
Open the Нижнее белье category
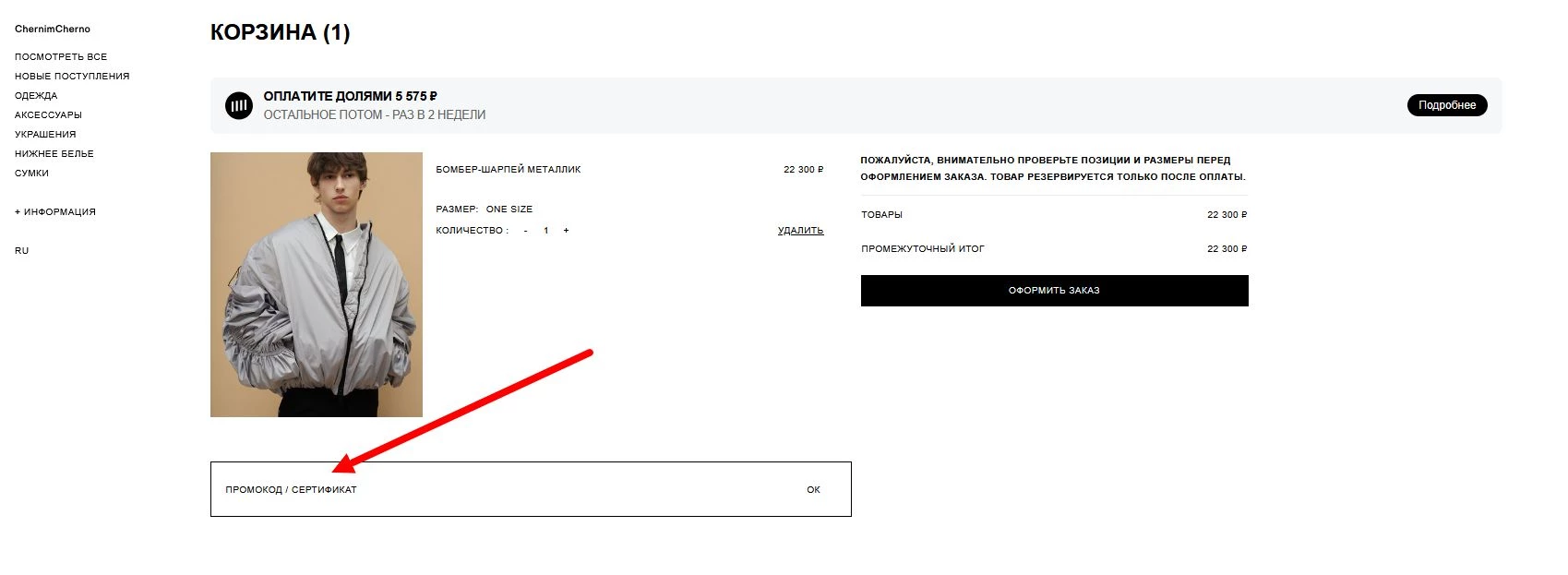coord(54,154)
